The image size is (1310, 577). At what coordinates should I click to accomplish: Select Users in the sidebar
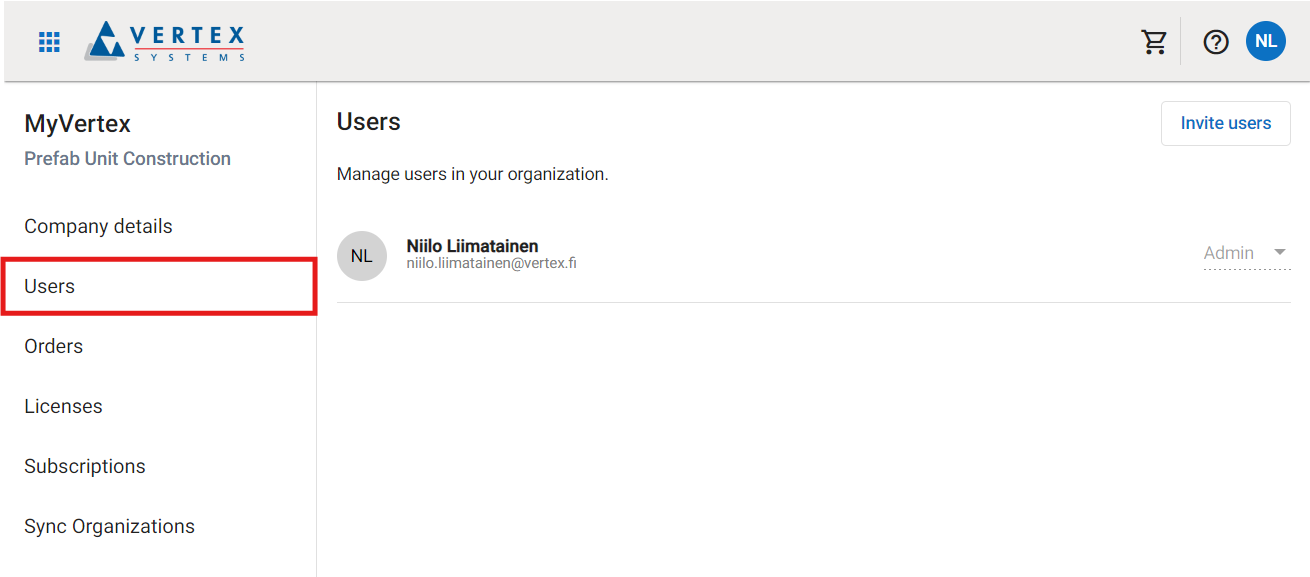(x=159, y=286)
